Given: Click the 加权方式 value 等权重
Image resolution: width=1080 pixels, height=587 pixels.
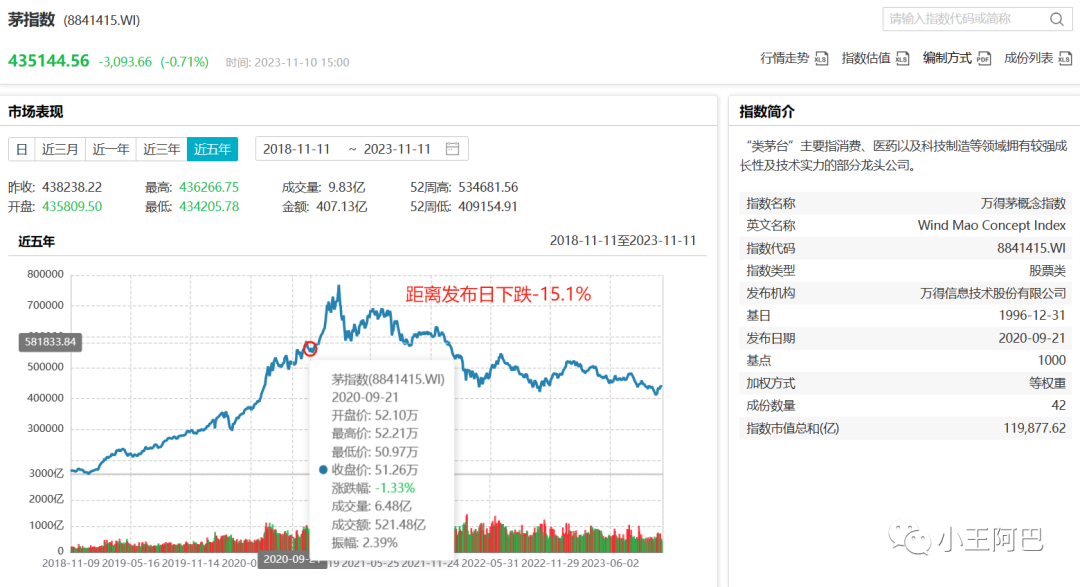Looking at the screenshot, I should 1048,383.
